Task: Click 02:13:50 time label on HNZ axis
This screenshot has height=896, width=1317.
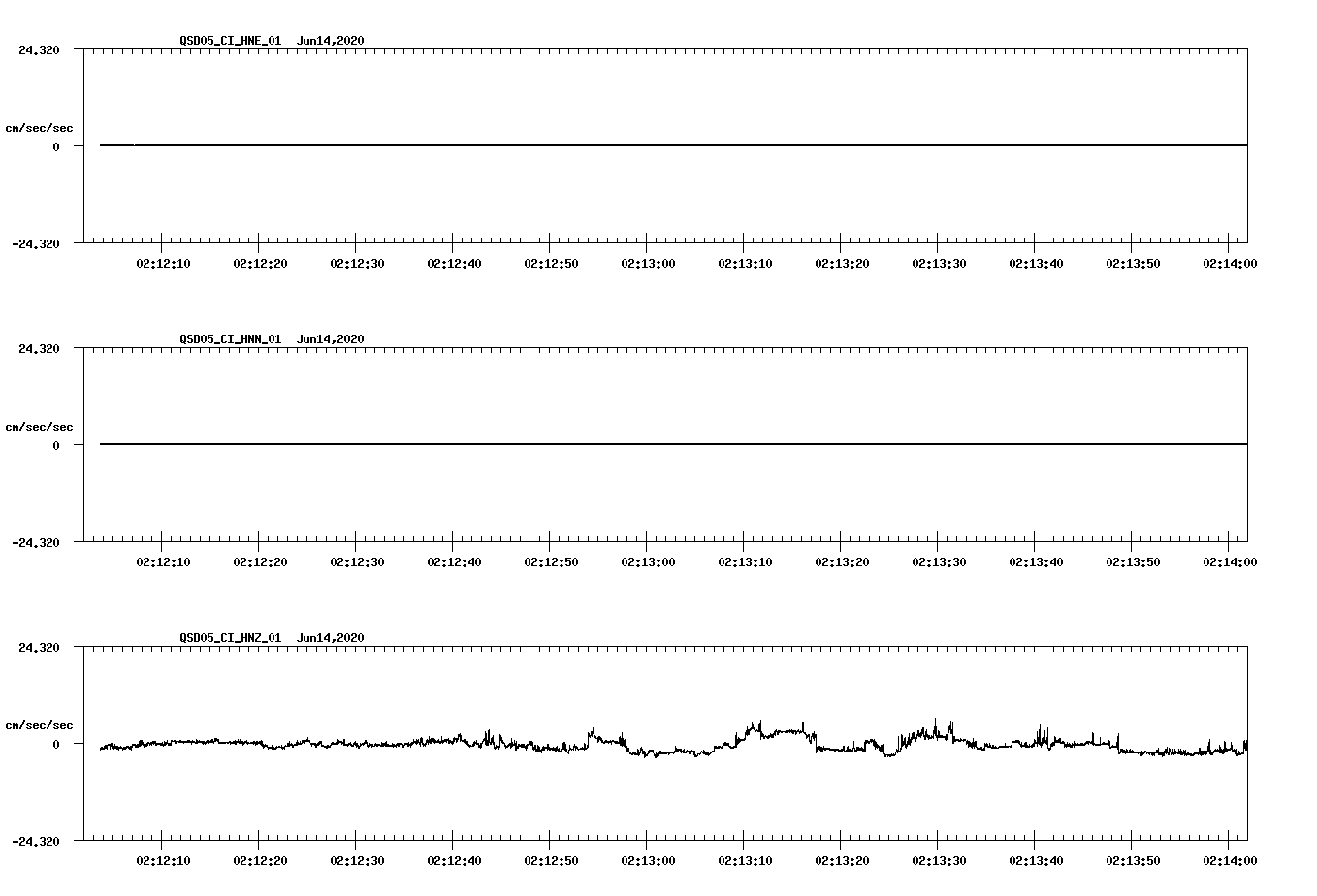Action: (1133, 861)
